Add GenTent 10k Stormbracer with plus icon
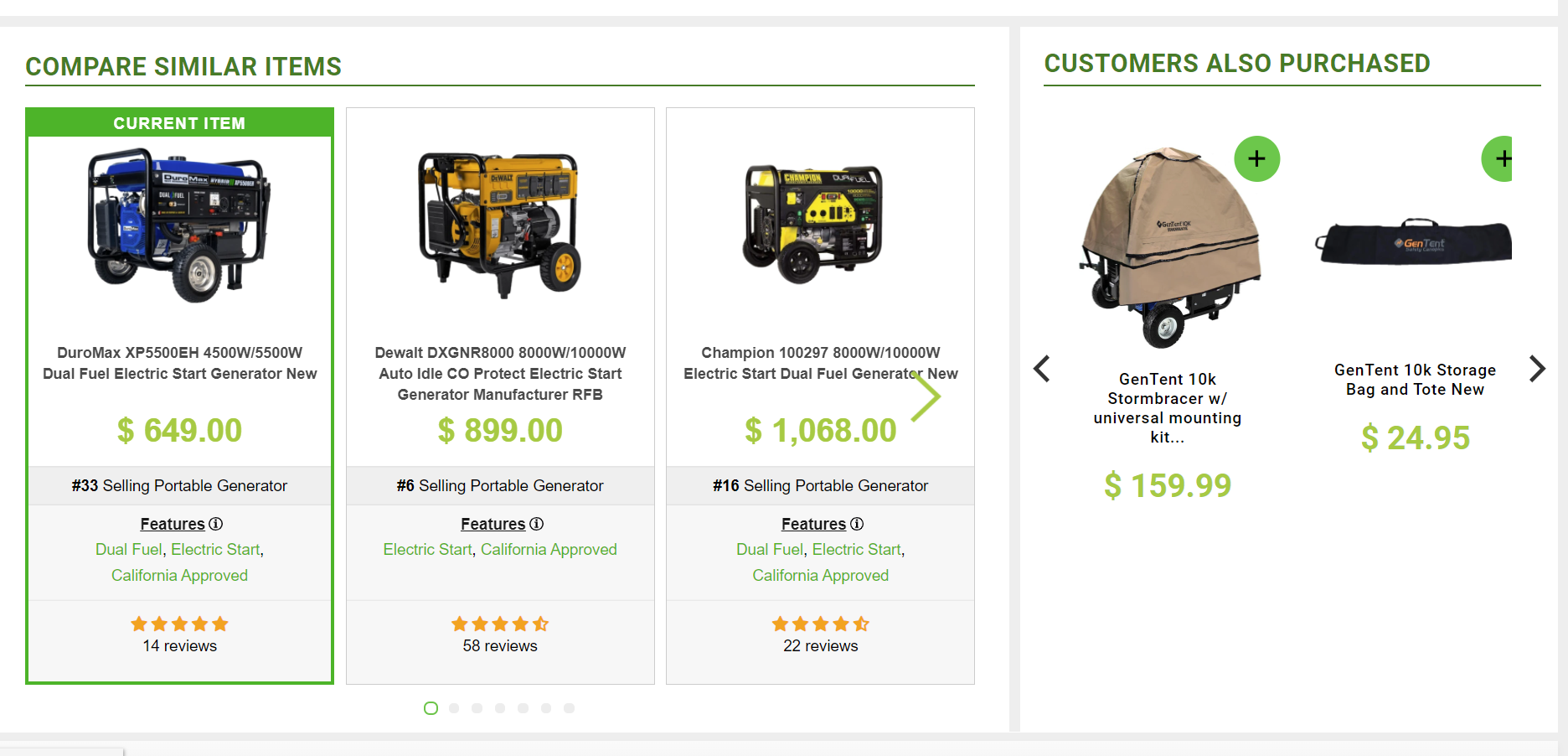Viewport: 1568px width, 756px height. click(1256, 158)
